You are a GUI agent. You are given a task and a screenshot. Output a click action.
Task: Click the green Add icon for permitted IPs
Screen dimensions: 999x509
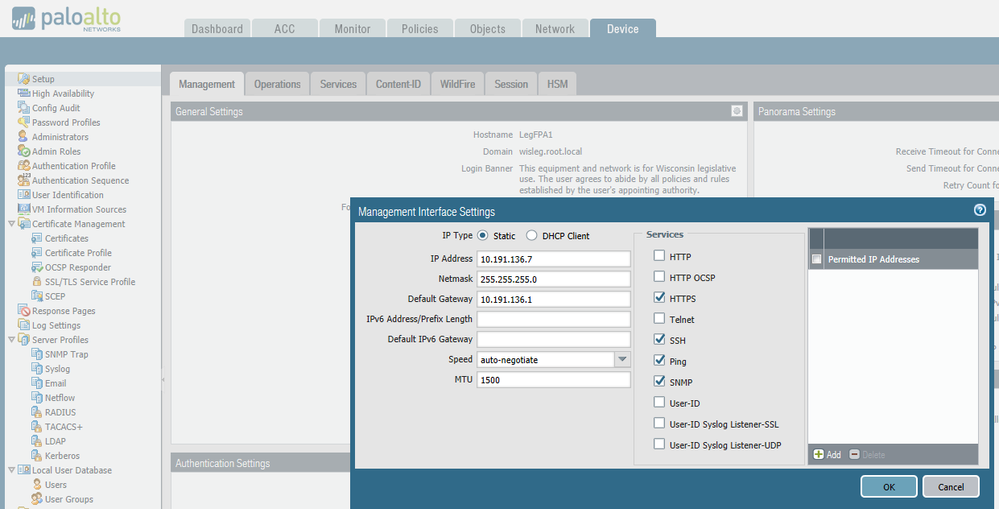click(819, 454)
